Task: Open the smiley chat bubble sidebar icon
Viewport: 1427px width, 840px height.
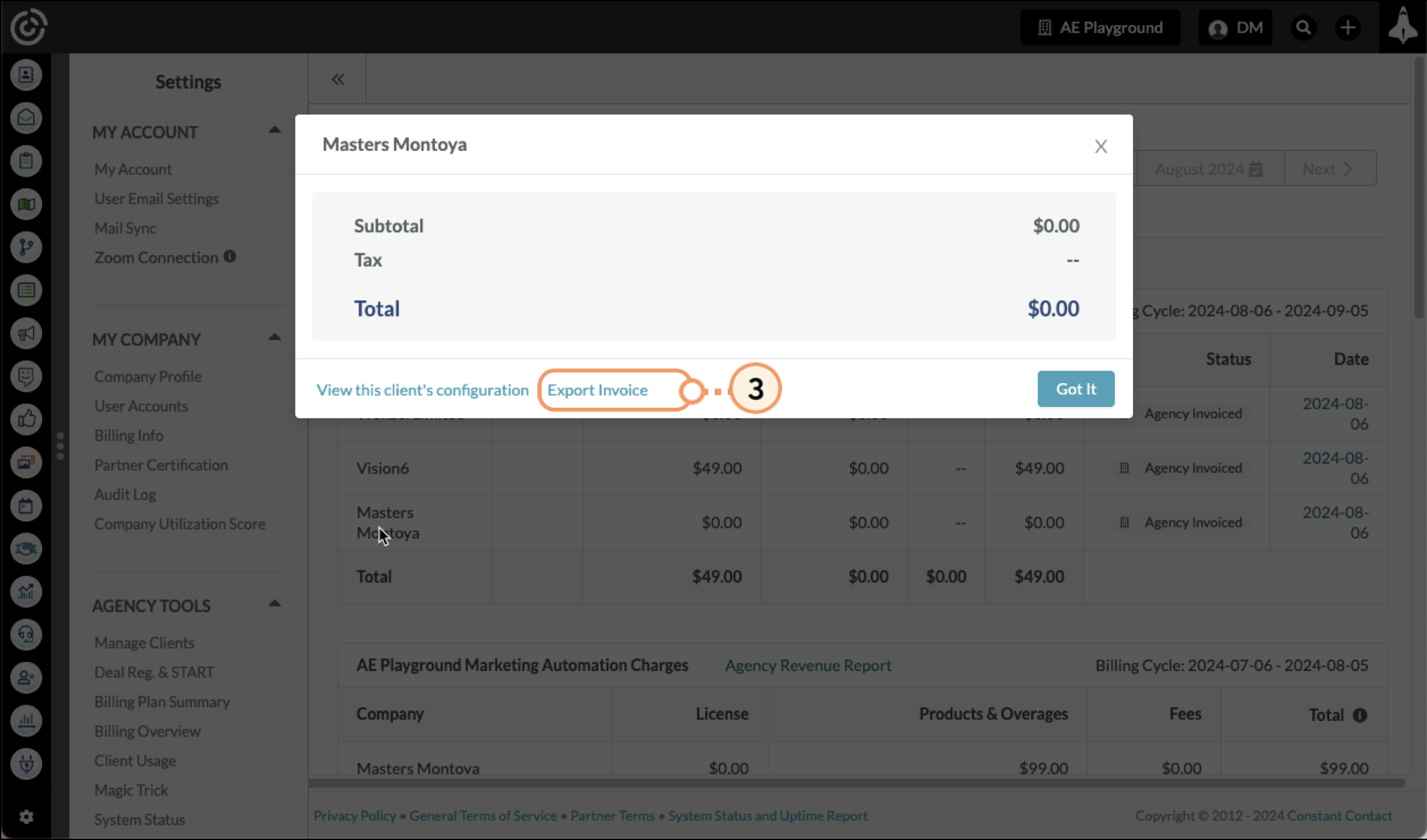Action: [26, 376]
